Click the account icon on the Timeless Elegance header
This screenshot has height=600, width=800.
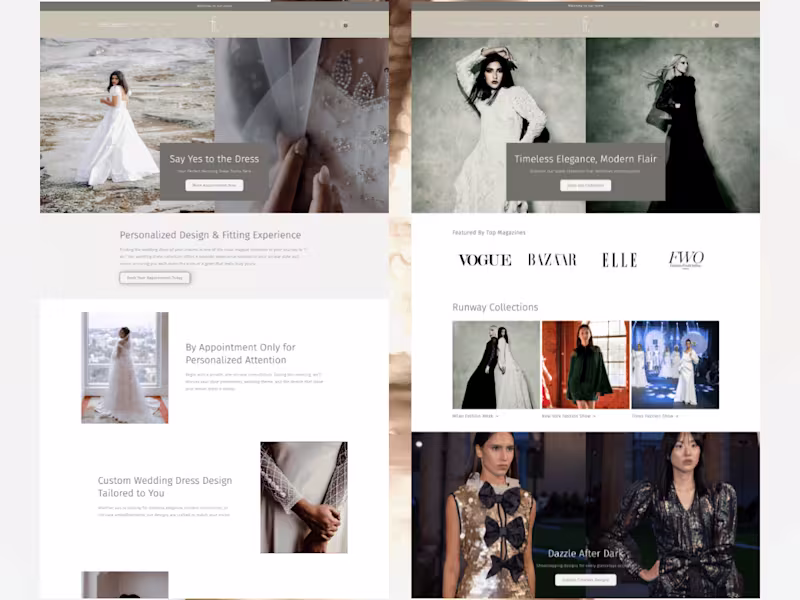click(x=703, y=24)
